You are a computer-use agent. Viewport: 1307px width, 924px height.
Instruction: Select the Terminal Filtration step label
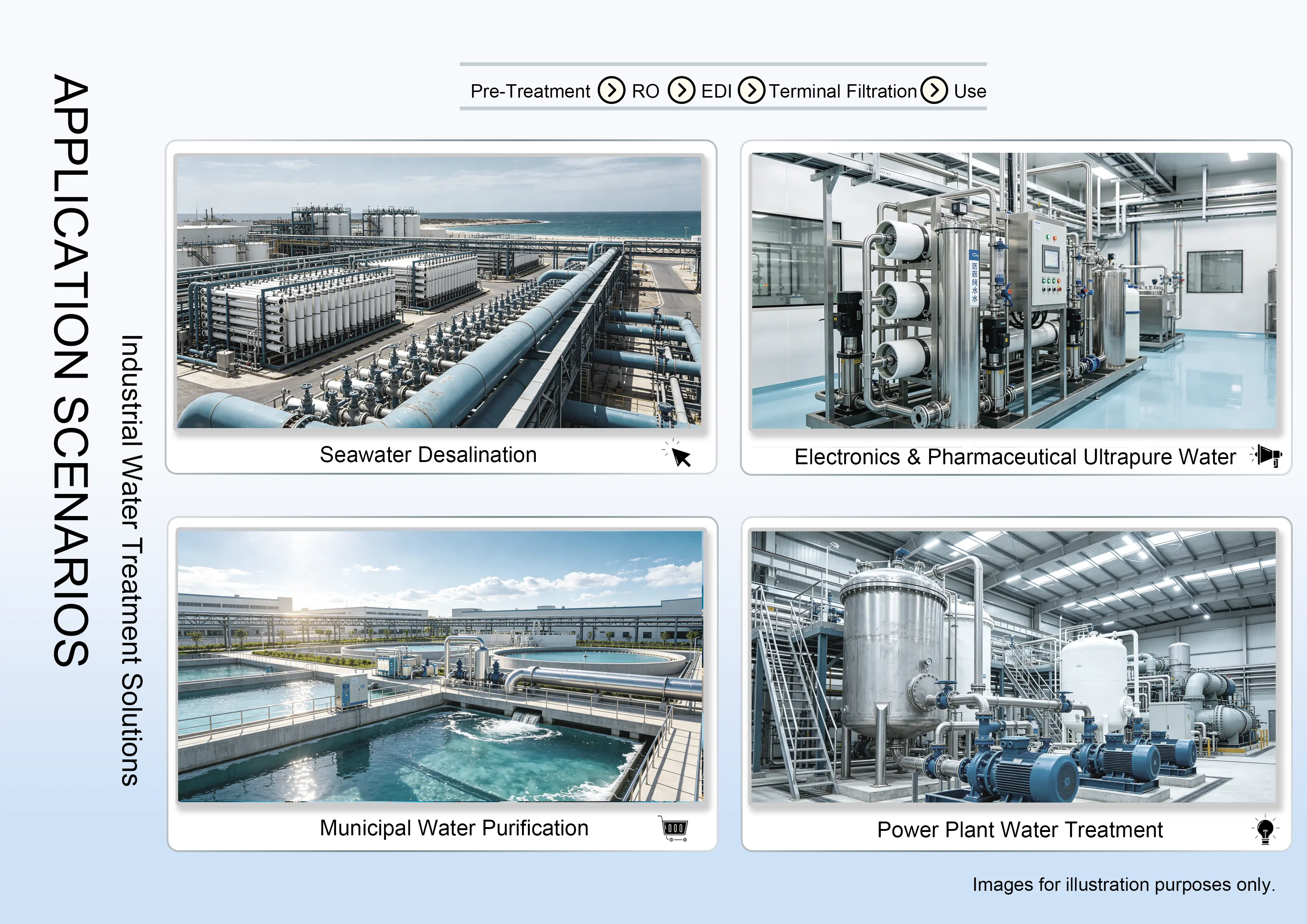point(843,91)
